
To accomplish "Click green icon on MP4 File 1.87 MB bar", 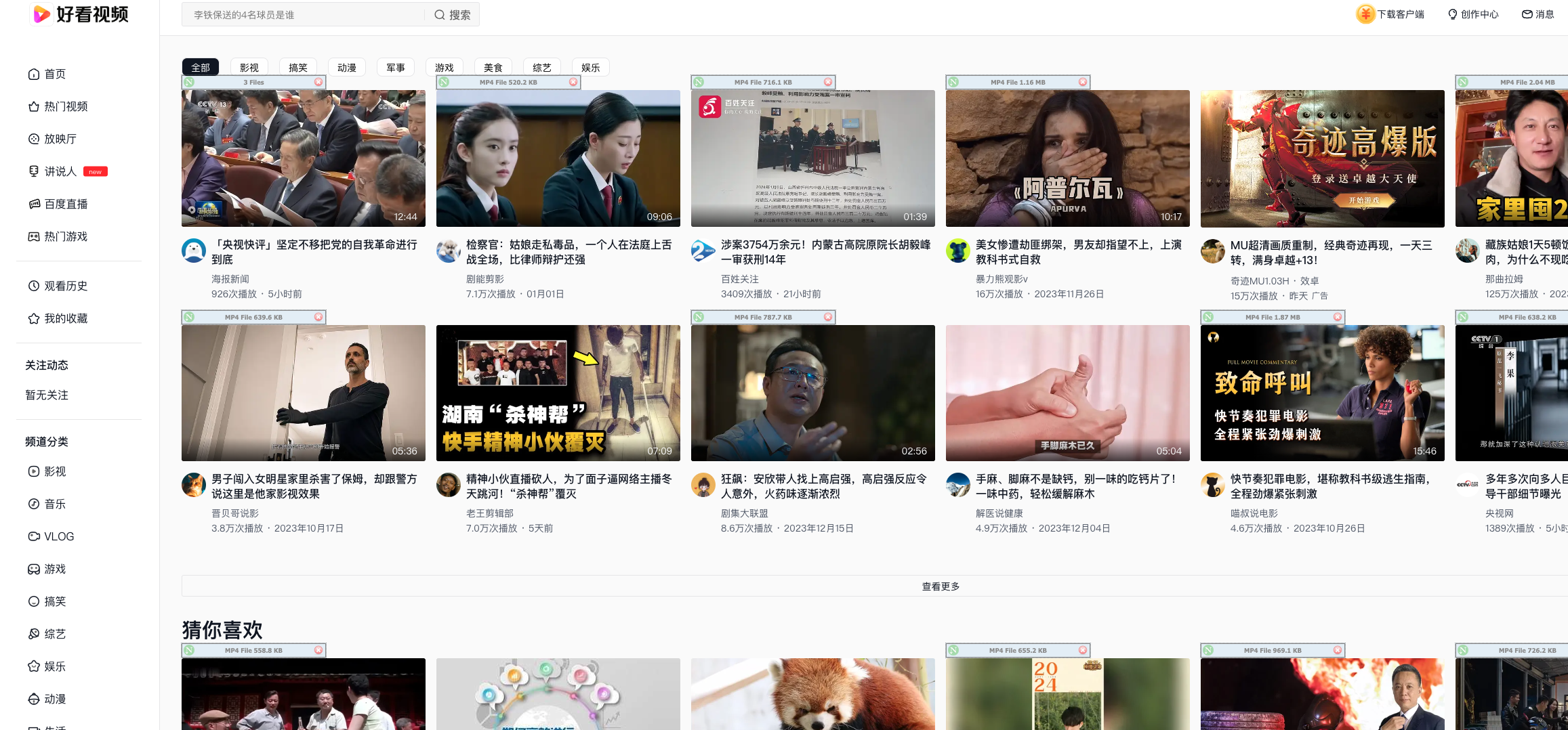I will (x=1208, y=317).
